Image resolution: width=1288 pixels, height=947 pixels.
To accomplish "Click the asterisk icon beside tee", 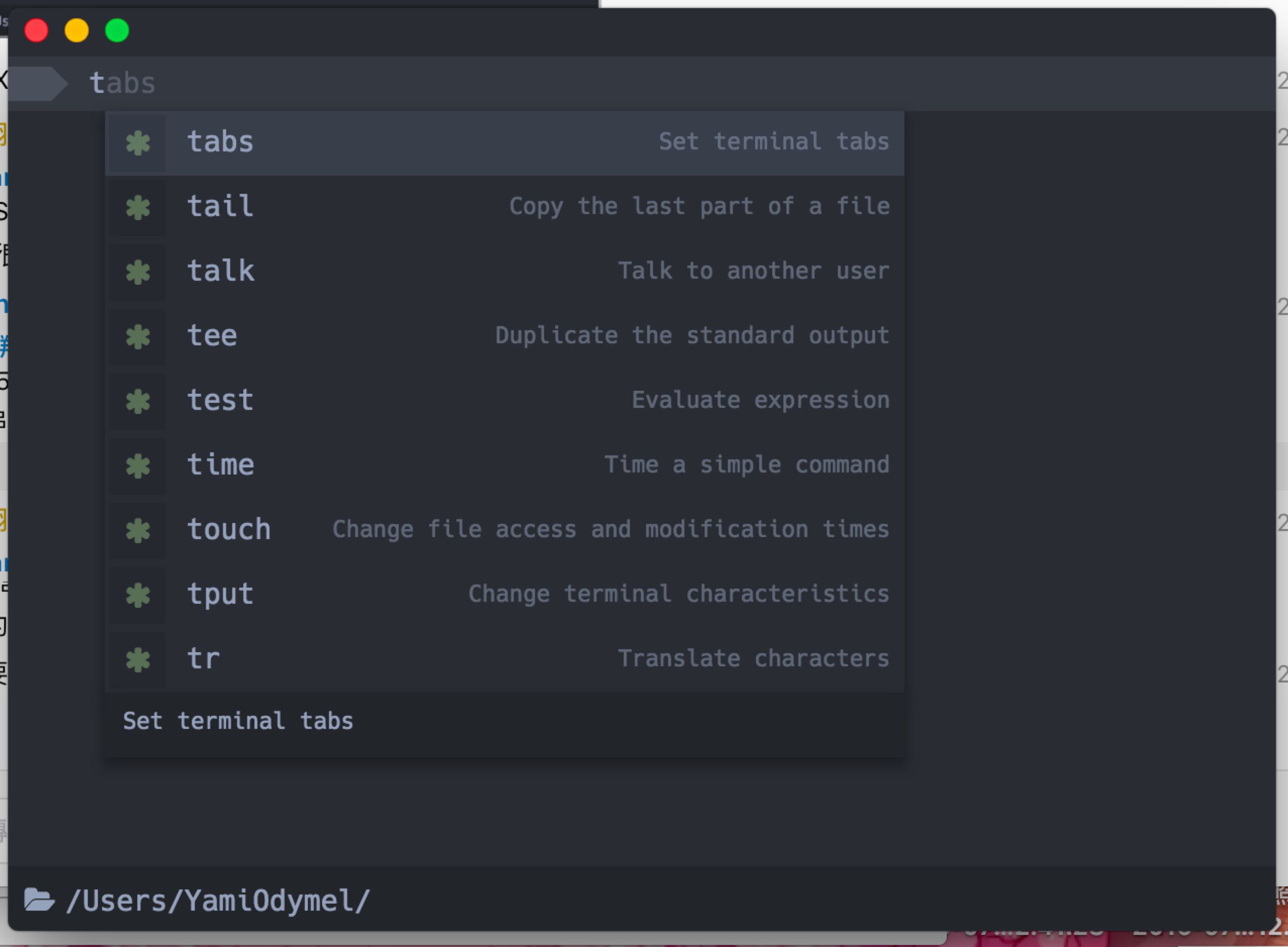I will click(138, 337).
